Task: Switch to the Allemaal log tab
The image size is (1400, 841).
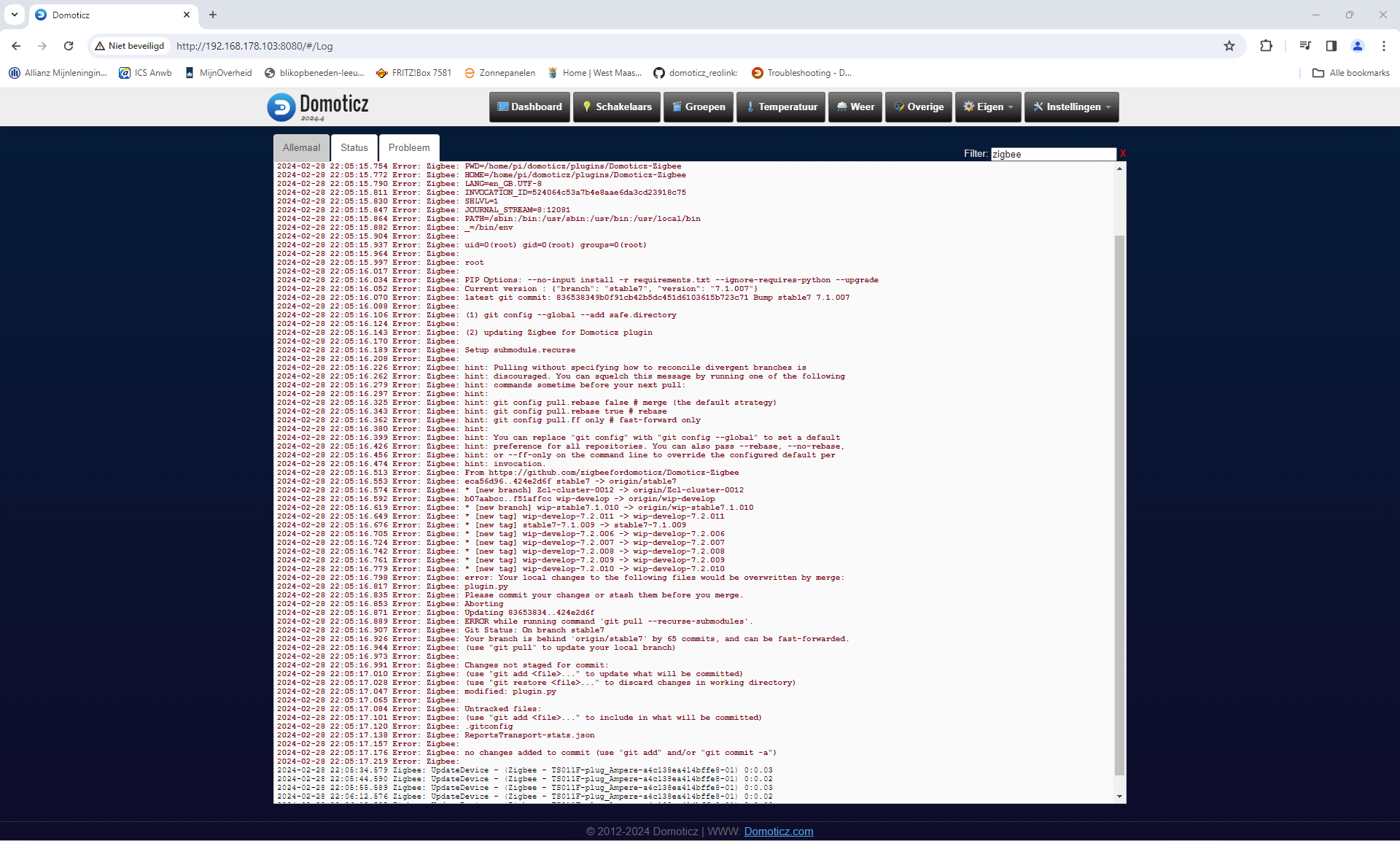Action: click(x=301, y=147)
